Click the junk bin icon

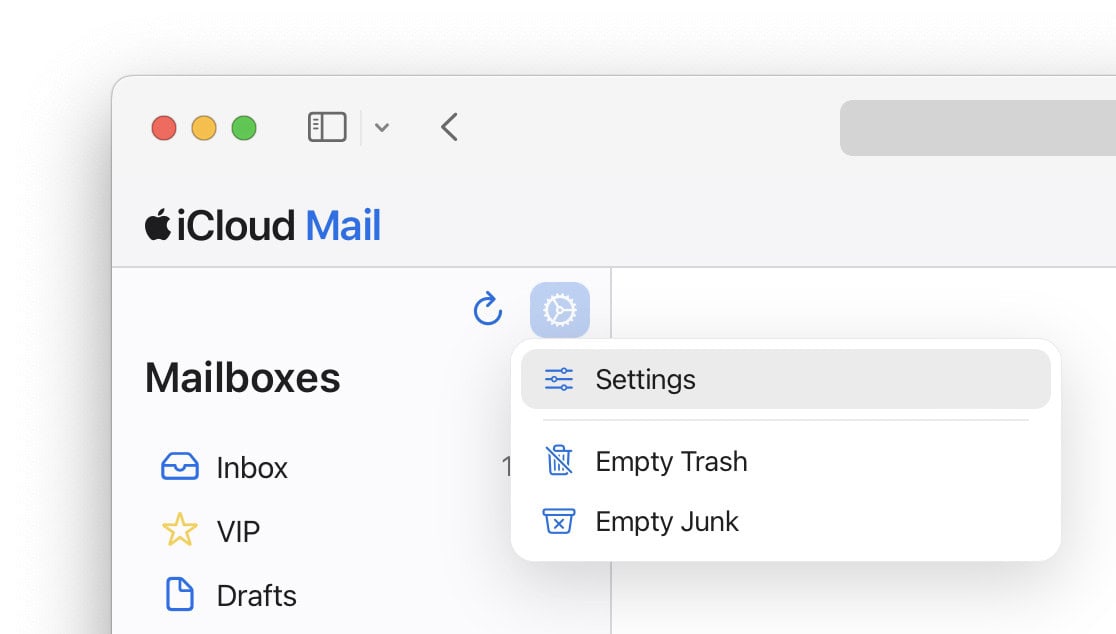[x=559, y=521]
